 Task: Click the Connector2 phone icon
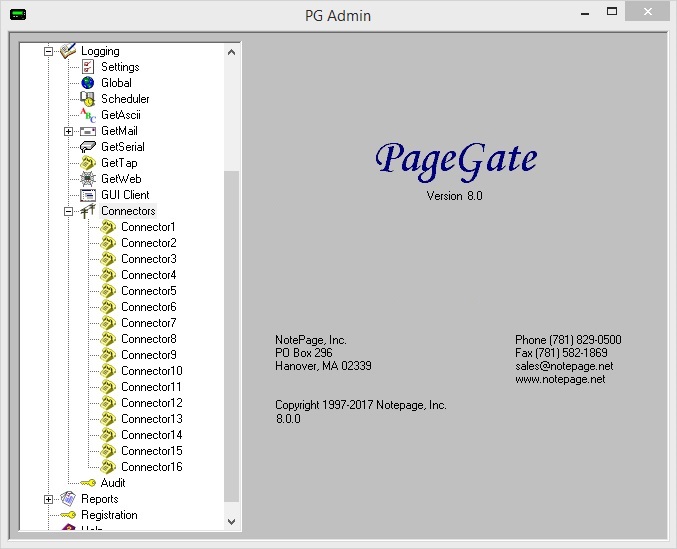[108, 243]
